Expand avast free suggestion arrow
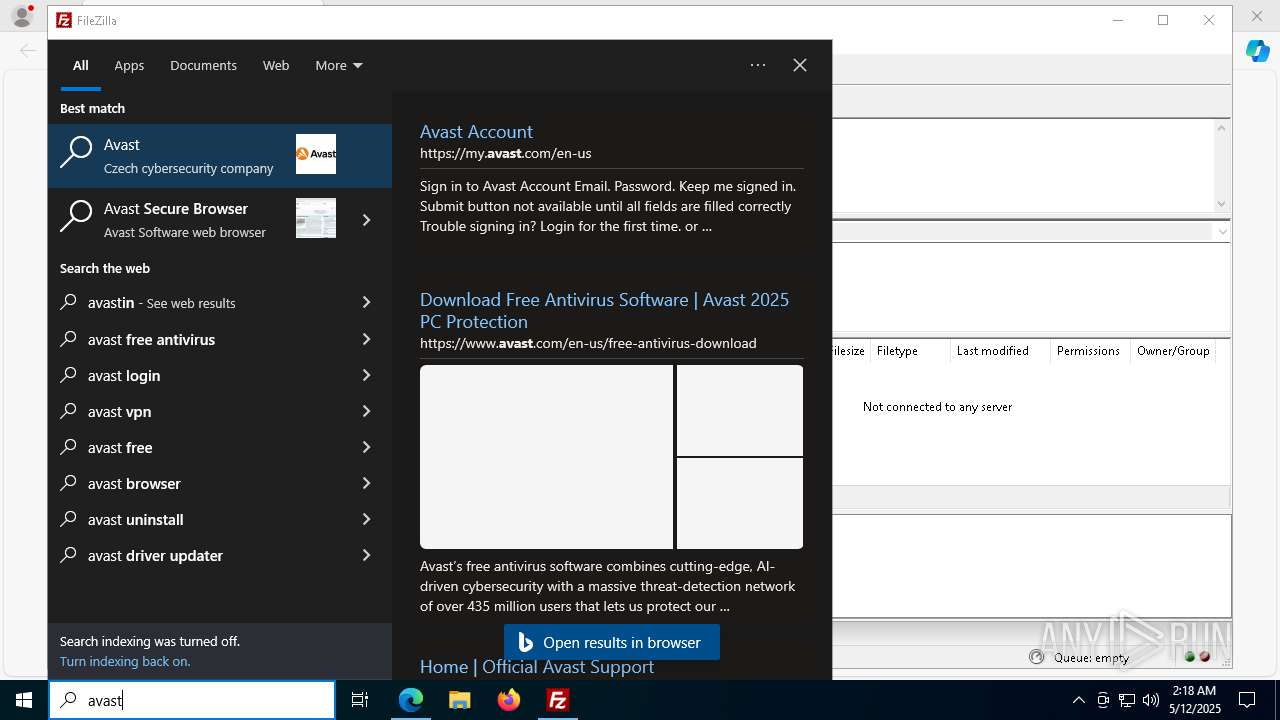 pos(367,447)
